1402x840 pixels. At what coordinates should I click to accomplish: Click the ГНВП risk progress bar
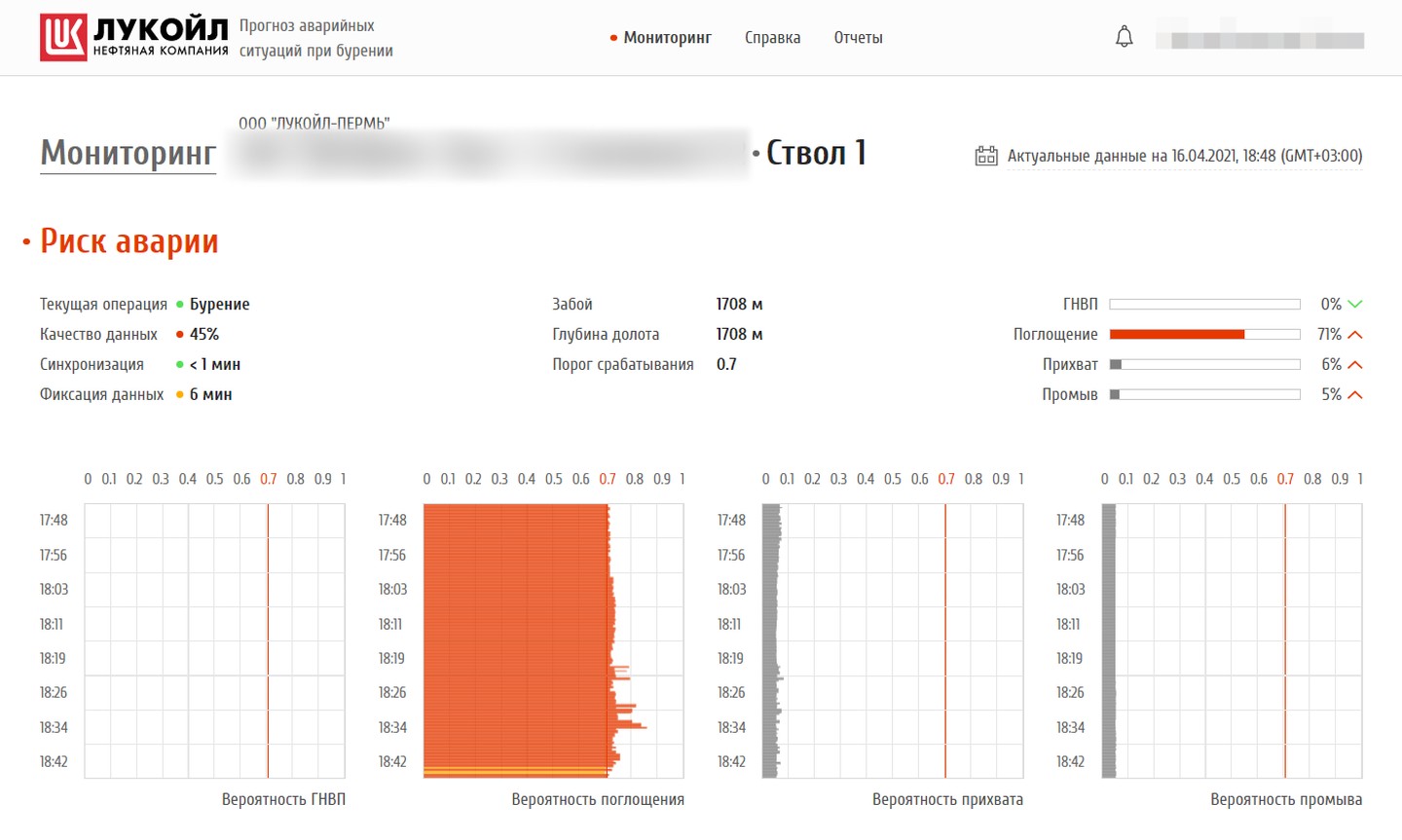[x=1204, y=305]
